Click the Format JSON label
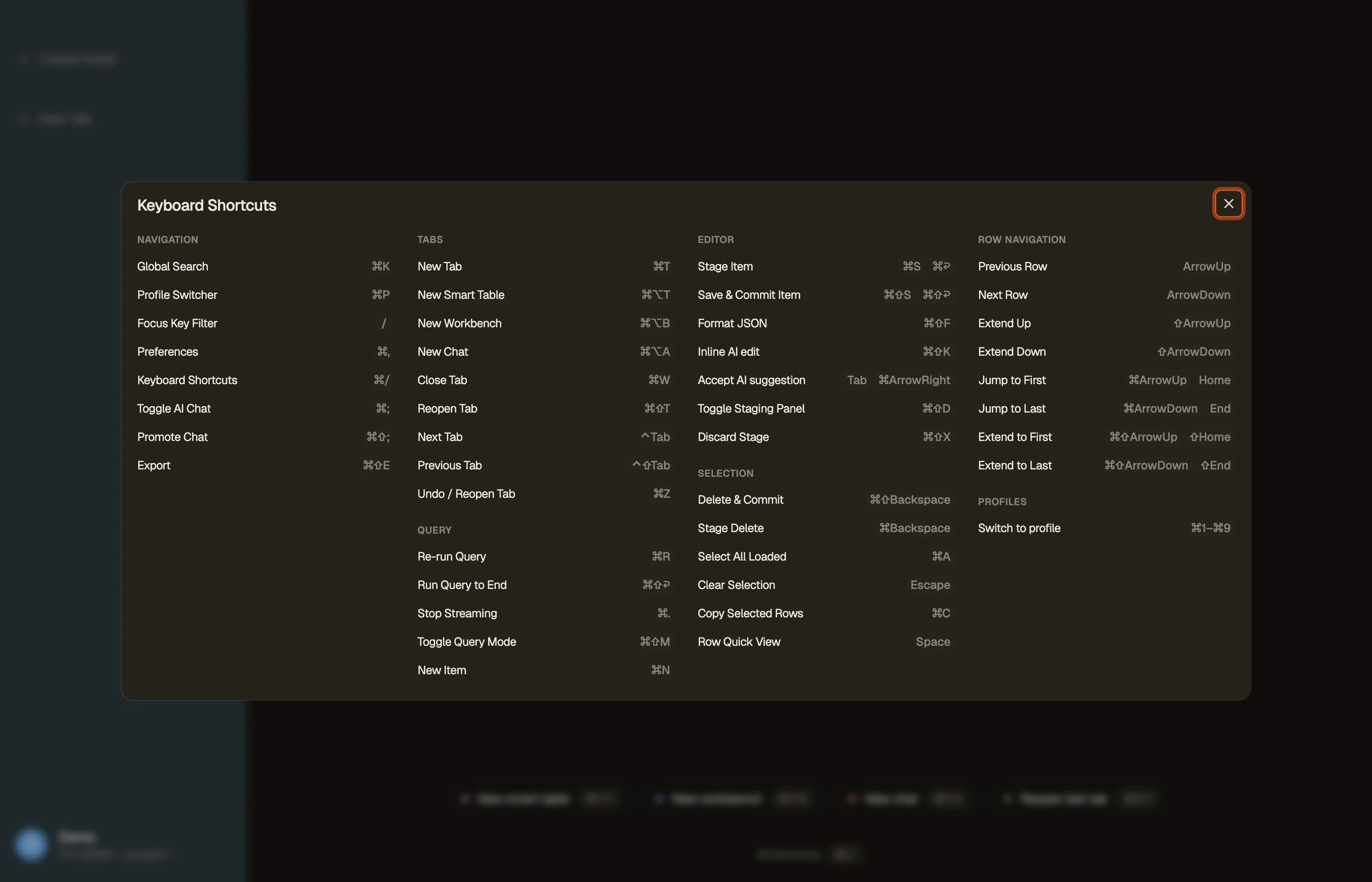 pyautogui.click(x=733, y=323)
